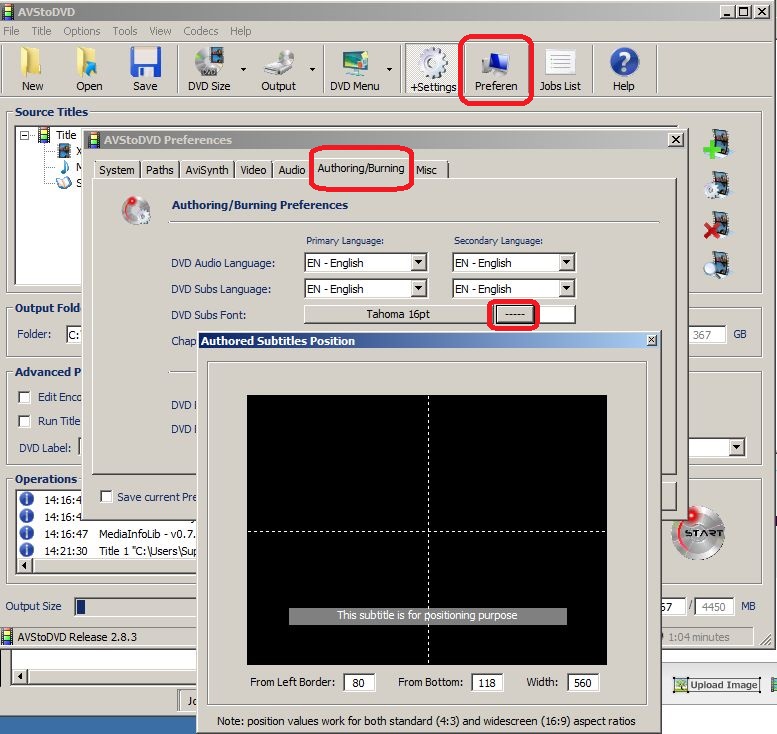Switch to the Misc tab
The width and height of the screenshot is (777, 734).
426,170
